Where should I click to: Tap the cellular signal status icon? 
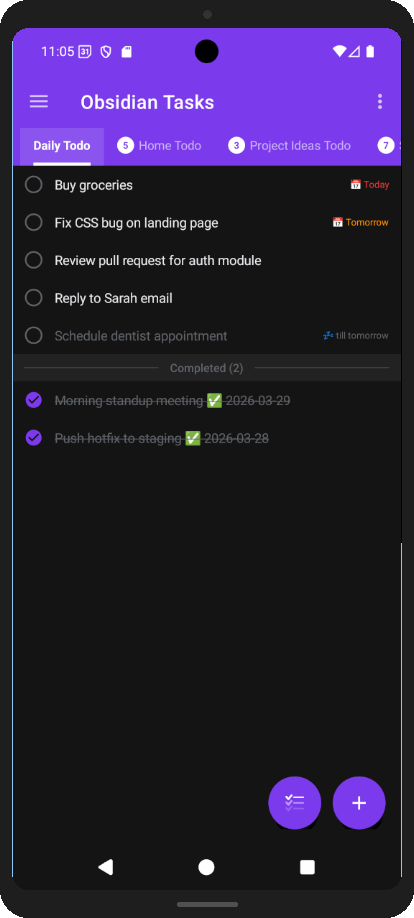click(x=354, y=52)
